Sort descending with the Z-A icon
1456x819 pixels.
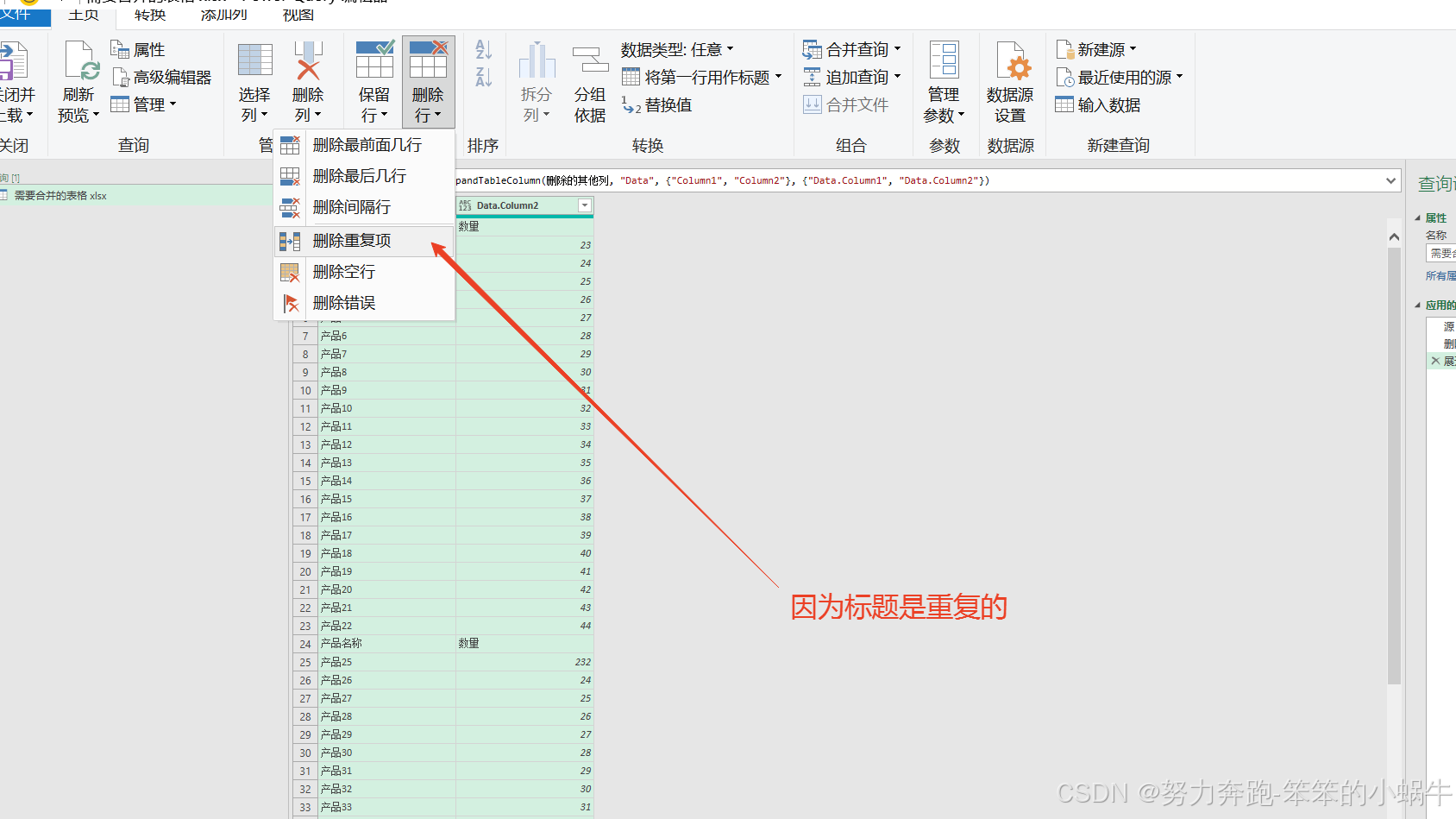coord(484,77)
